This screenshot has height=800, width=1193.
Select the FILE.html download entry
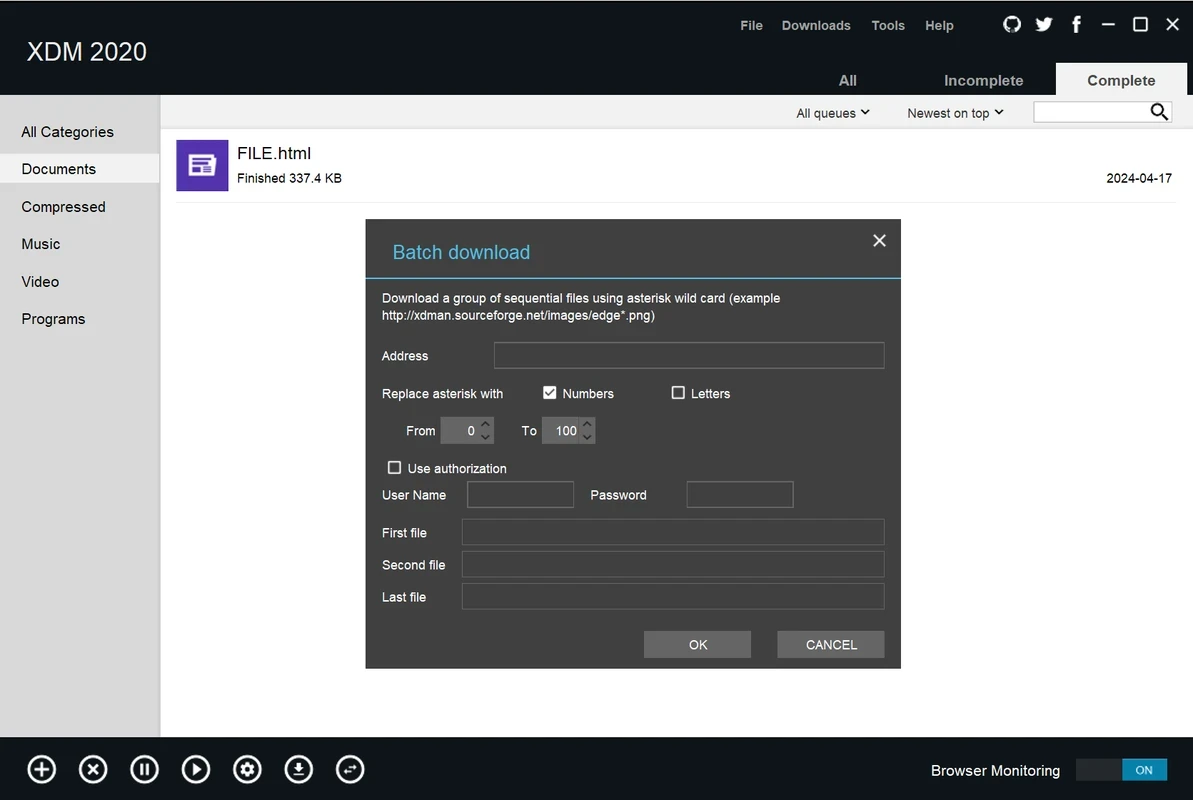(x=676, y=165)
